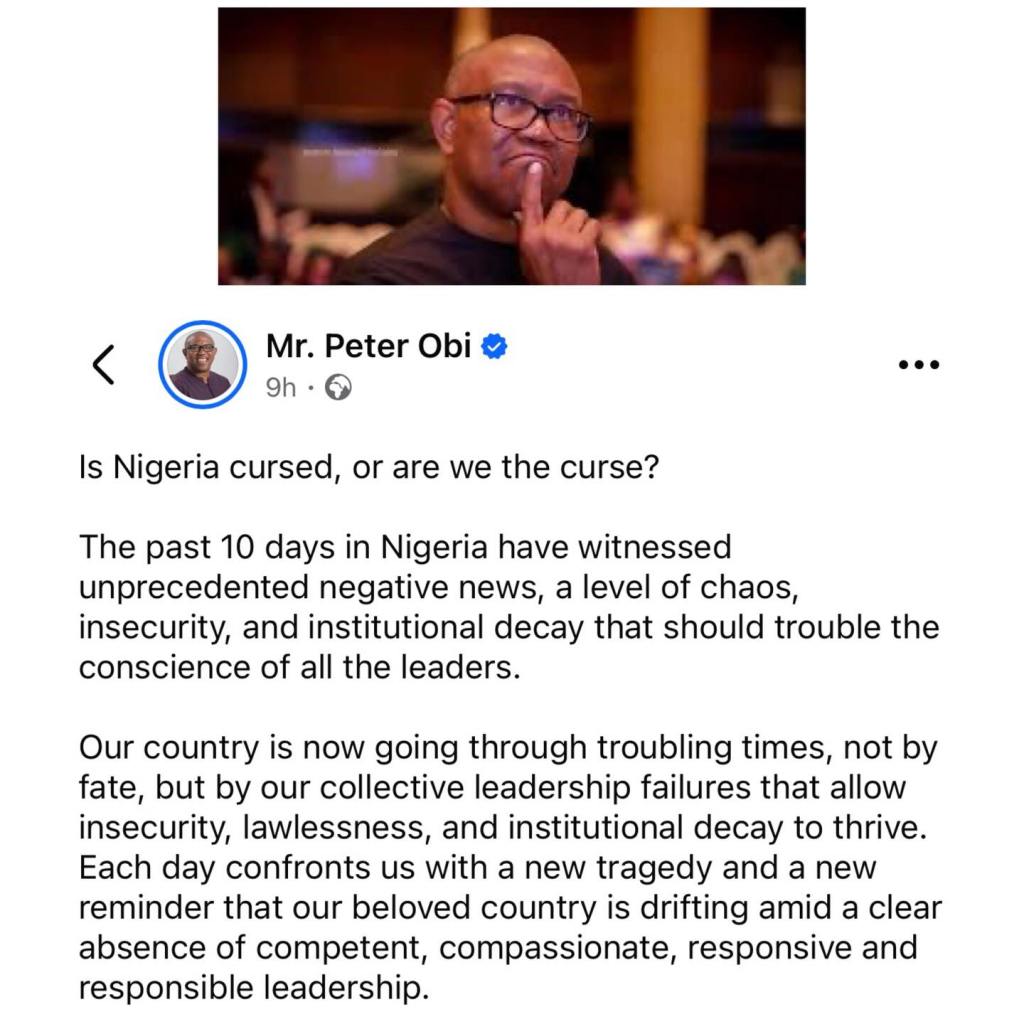Open the Mr. Peter Obi profile name
Screen dimensions: 1024x1024
tap(368, 346)
